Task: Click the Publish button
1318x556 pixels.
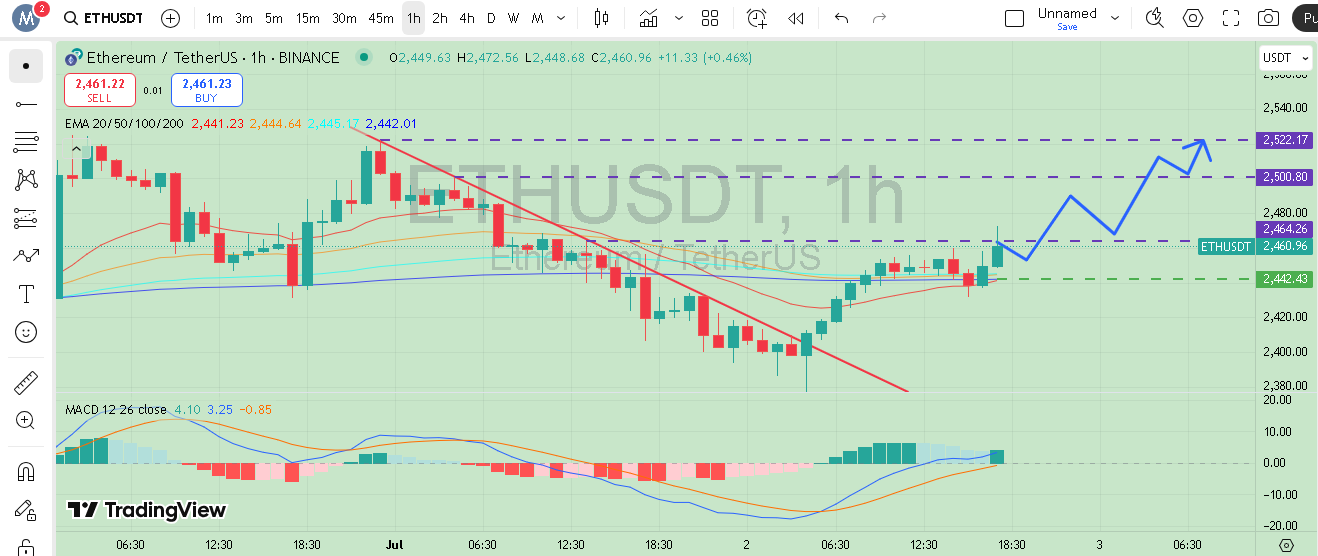Action: coord(1304,18)
